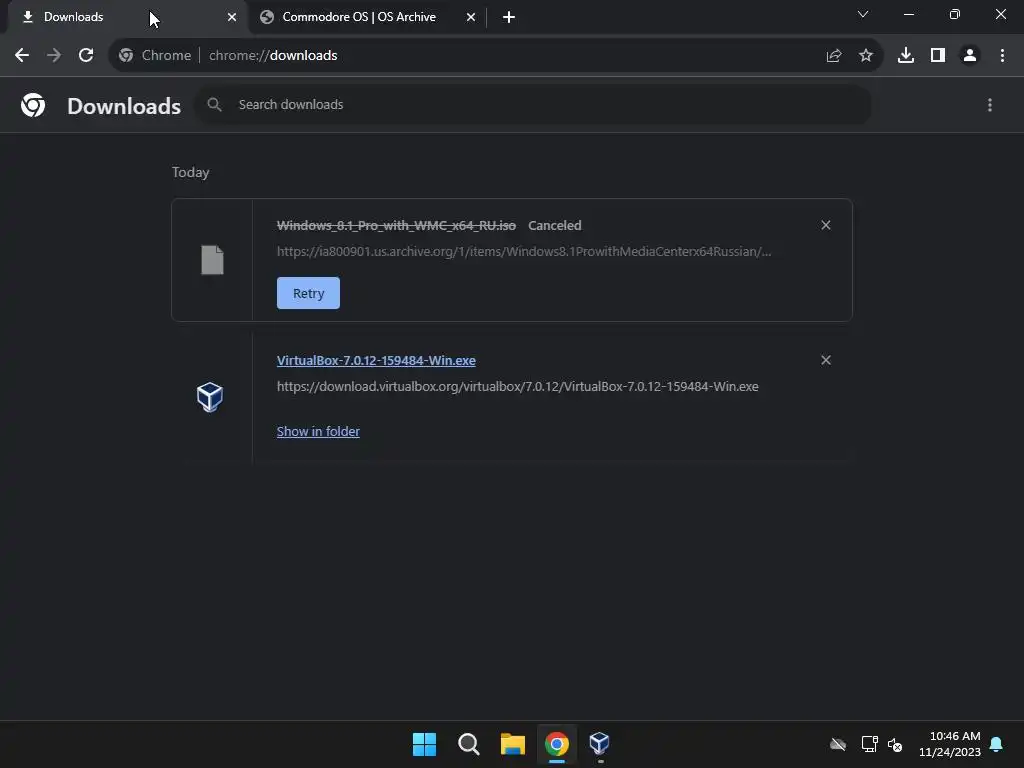Click the archive.org source URL of the ISO
The height and width of the screenshot is (768, 1024).
(524, 251)
